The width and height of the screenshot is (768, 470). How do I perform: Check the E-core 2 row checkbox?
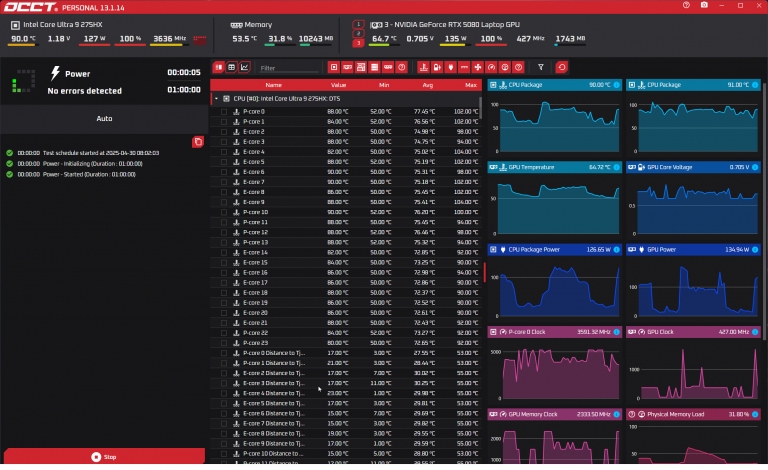[x=224, y=132]
